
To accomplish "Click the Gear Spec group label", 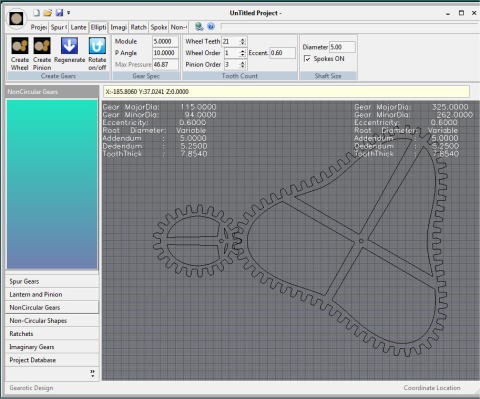I will [146, 76].
